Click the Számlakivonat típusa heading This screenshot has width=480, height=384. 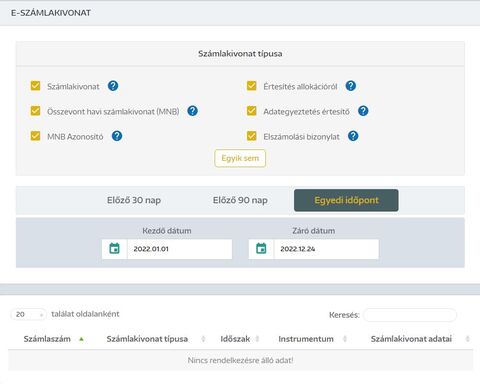[x=240, y=54]
